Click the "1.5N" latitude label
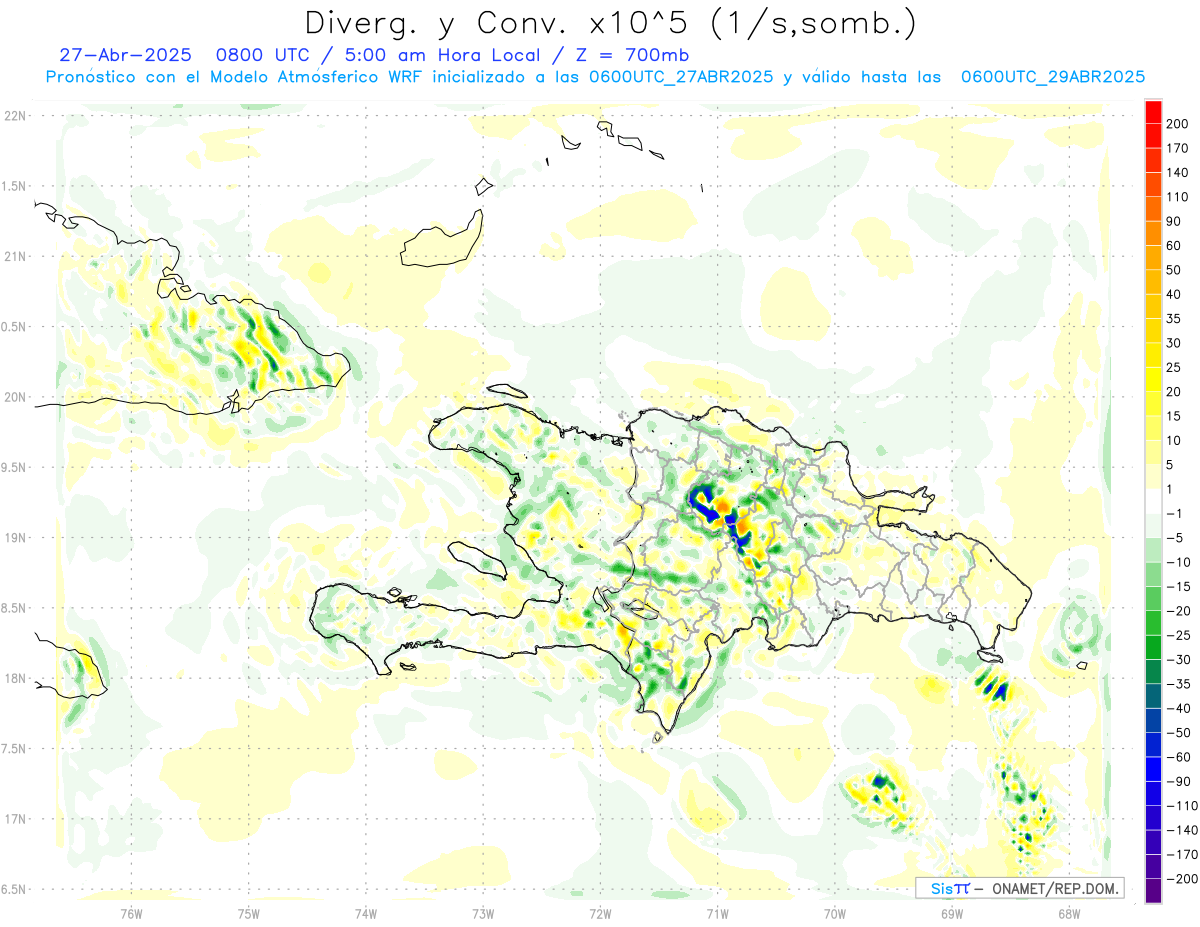Image resolution: width=1200 pixels, height=927 pixels. click(x=15, y=186)
